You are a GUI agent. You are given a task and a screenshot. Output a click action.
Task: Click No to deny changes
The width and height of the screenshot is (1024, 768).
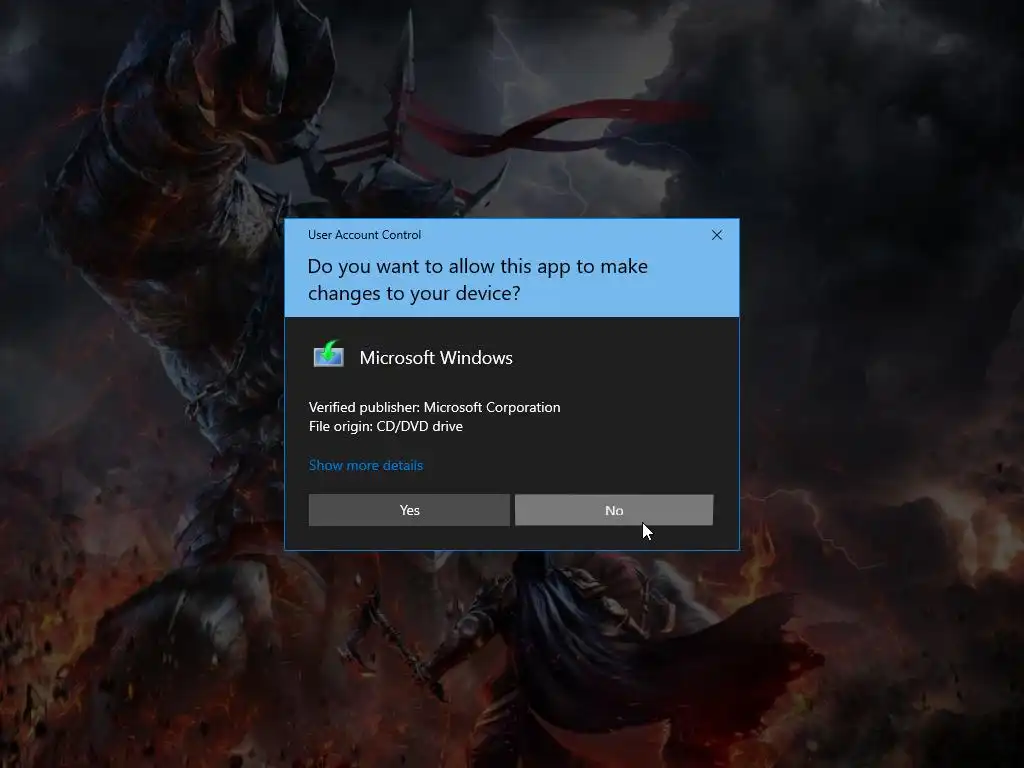click(614, 510)
